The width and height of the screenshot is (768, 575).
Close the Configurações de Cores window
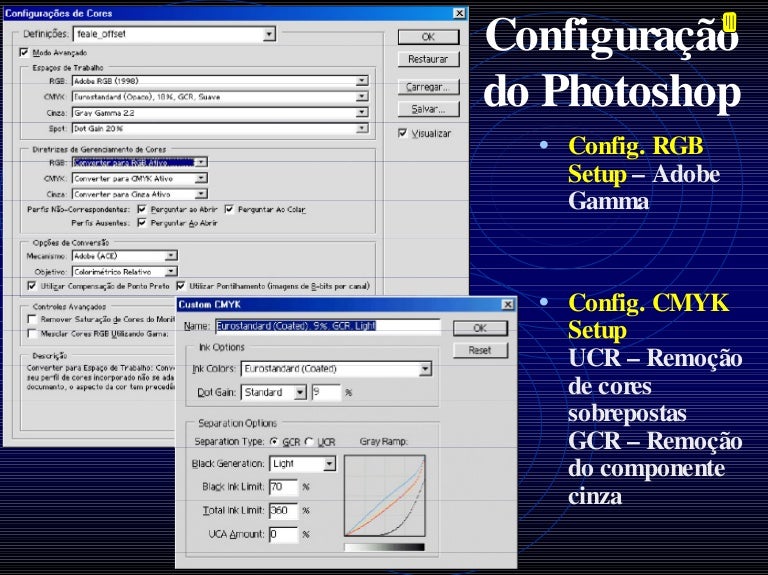pos(458,13)
